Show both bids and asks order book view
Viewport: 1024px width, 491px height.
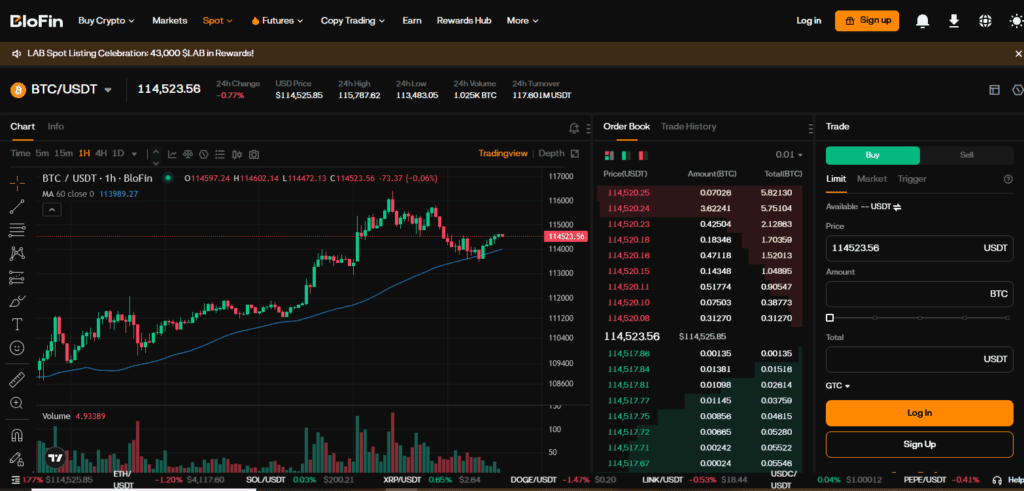609,155
